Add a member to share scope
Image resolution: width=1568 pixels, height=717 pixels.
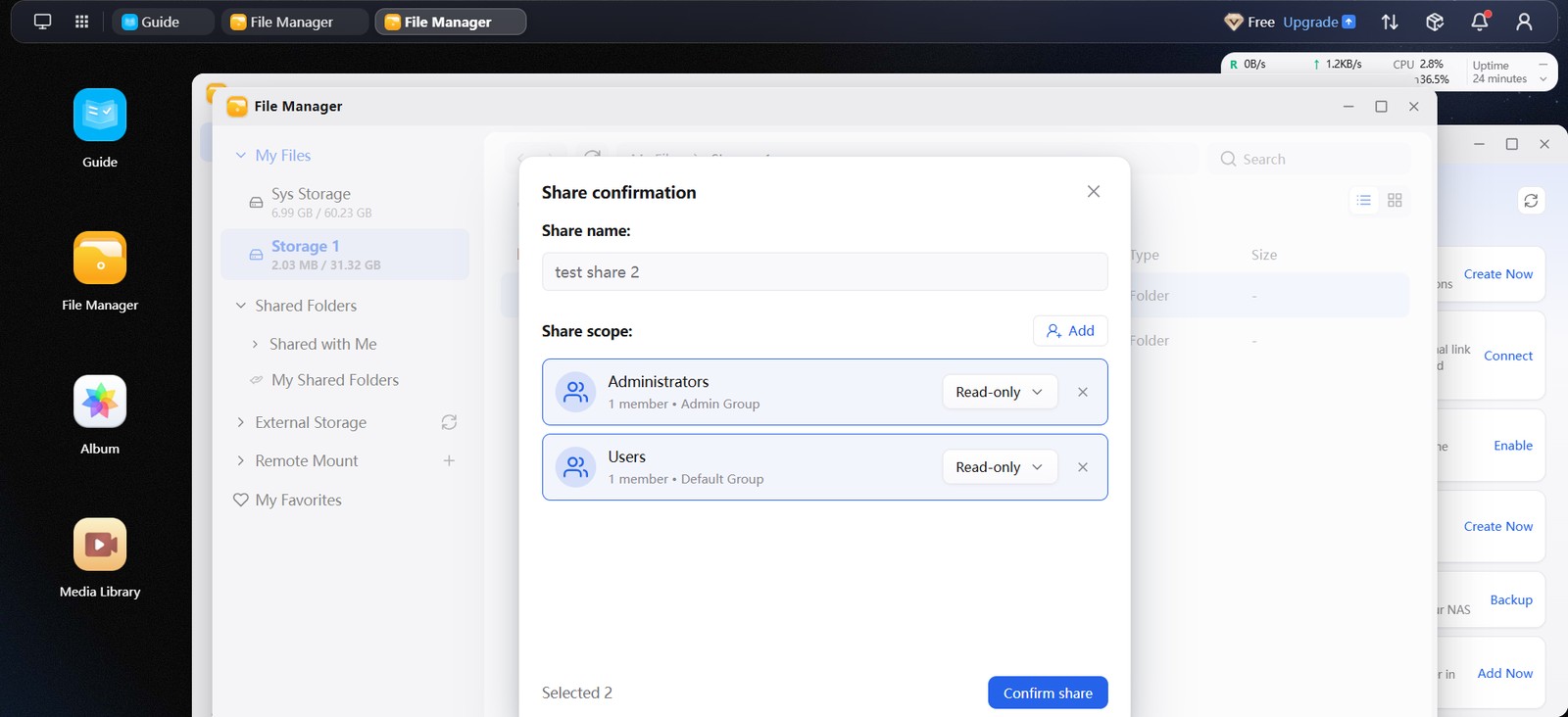pos(1070,331)
